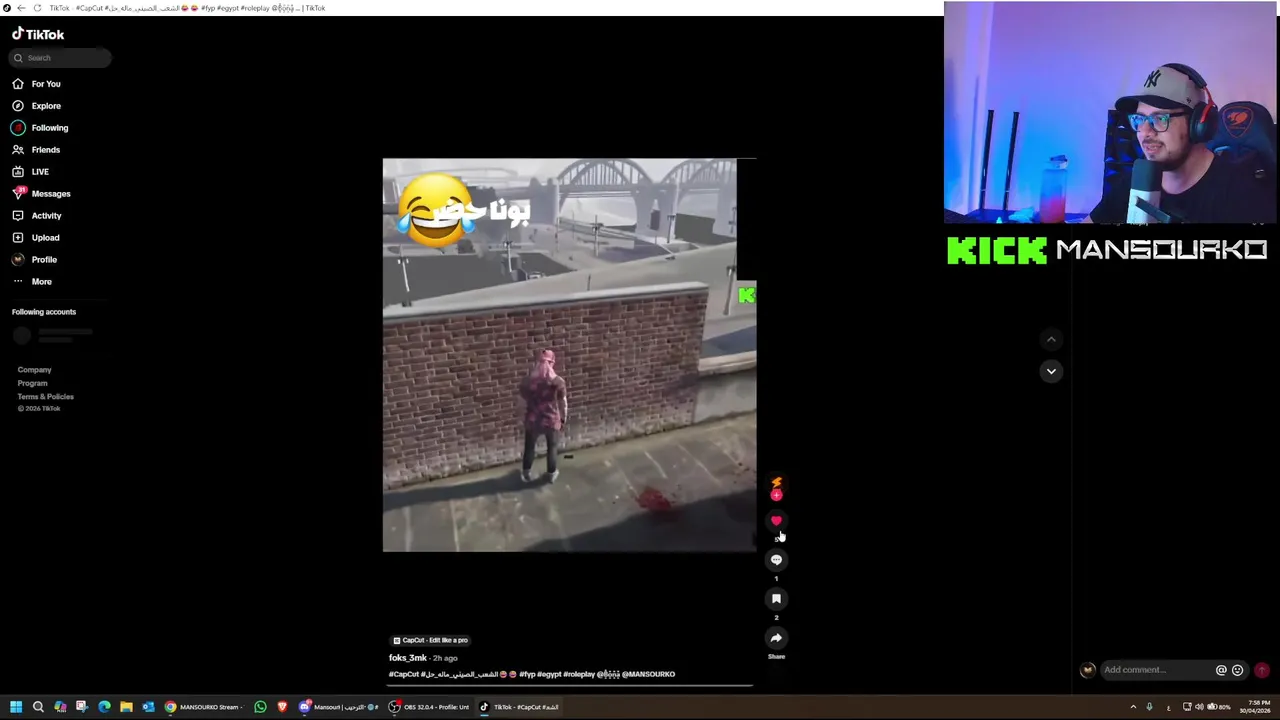Reload the page with the refresh icon
1280x720 pixels.
[x=37, y=8]
